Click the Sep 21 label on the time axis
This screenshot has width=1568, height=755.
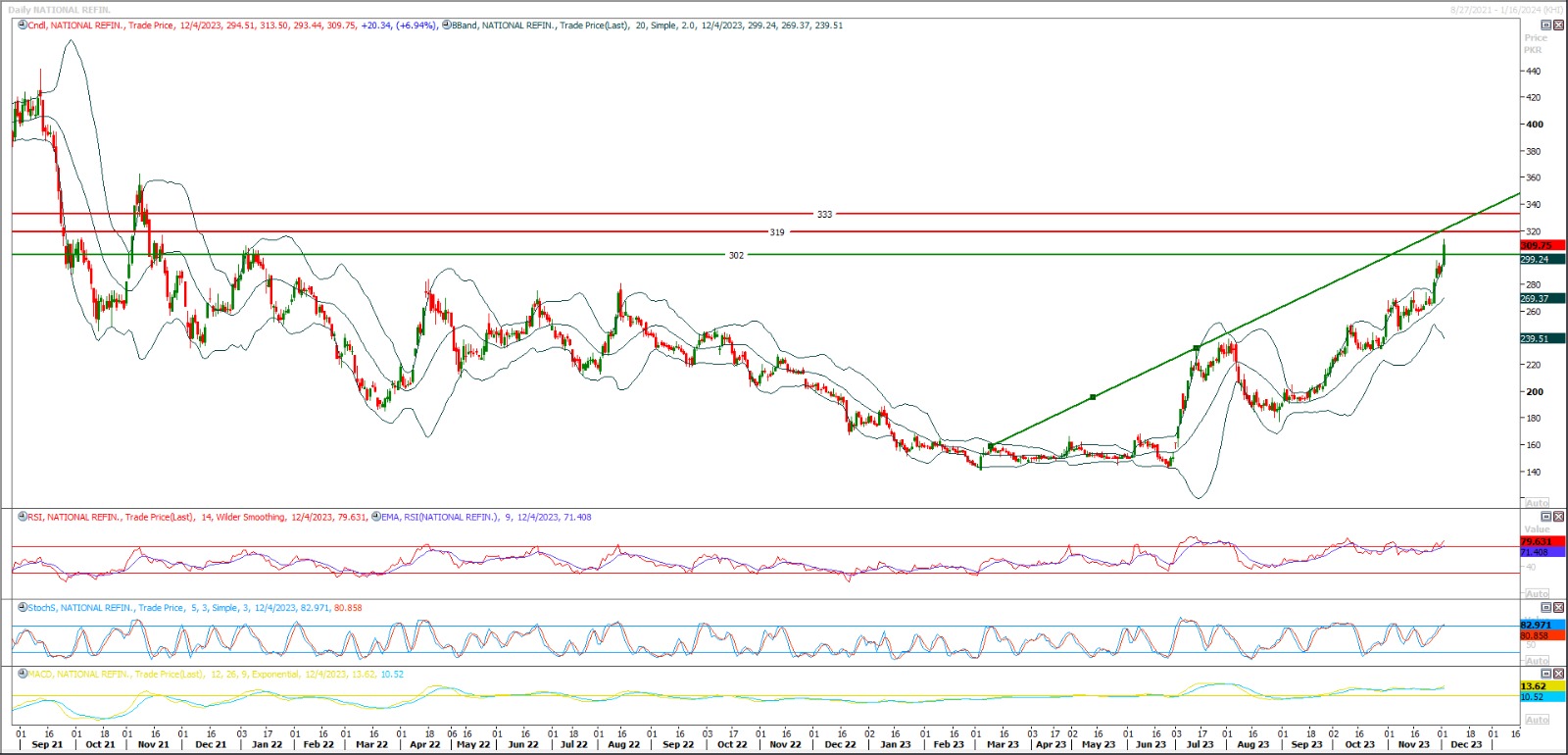click(47, 744)
